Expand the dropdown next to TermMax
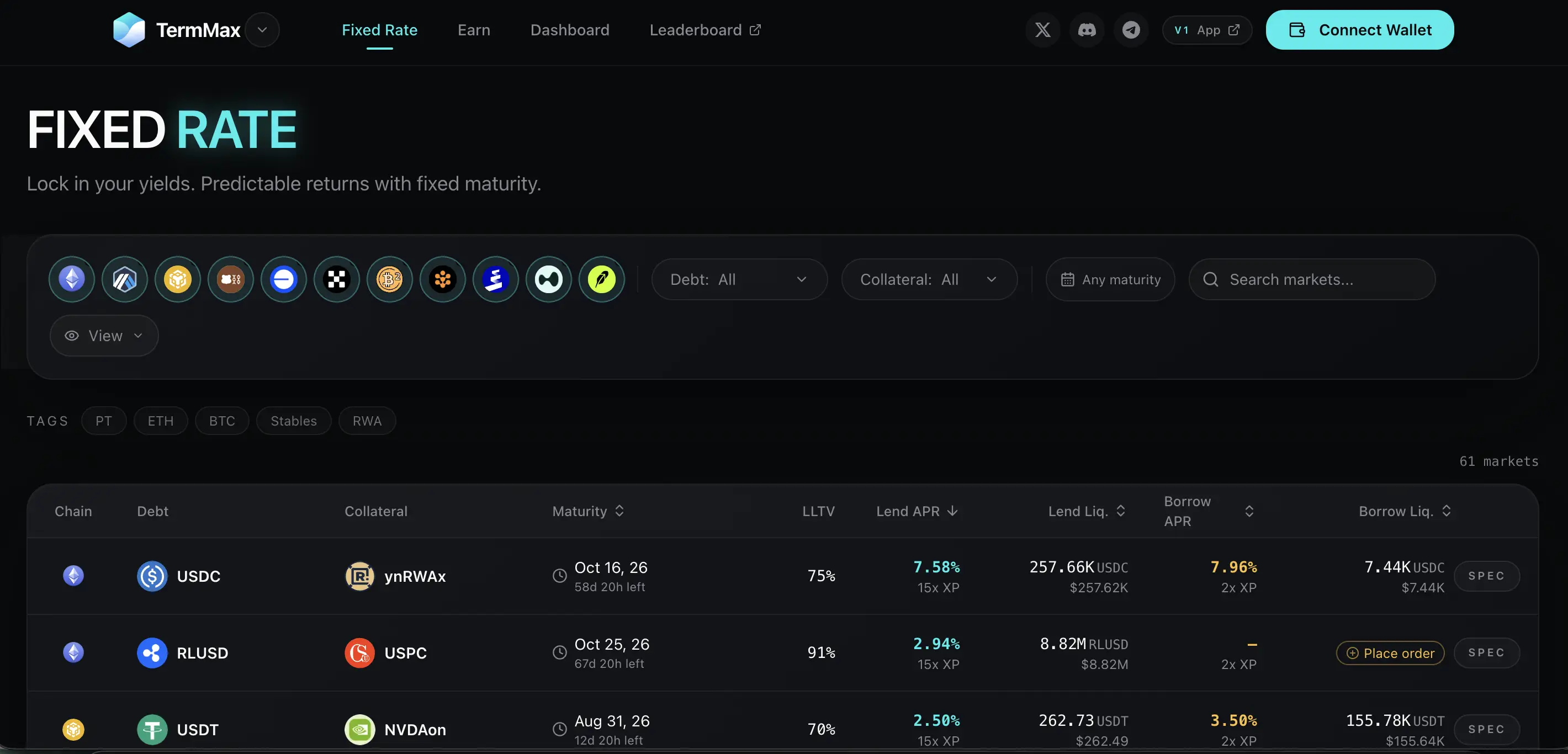This screenshot has height=754, width=1568. (x=262, y=30)
